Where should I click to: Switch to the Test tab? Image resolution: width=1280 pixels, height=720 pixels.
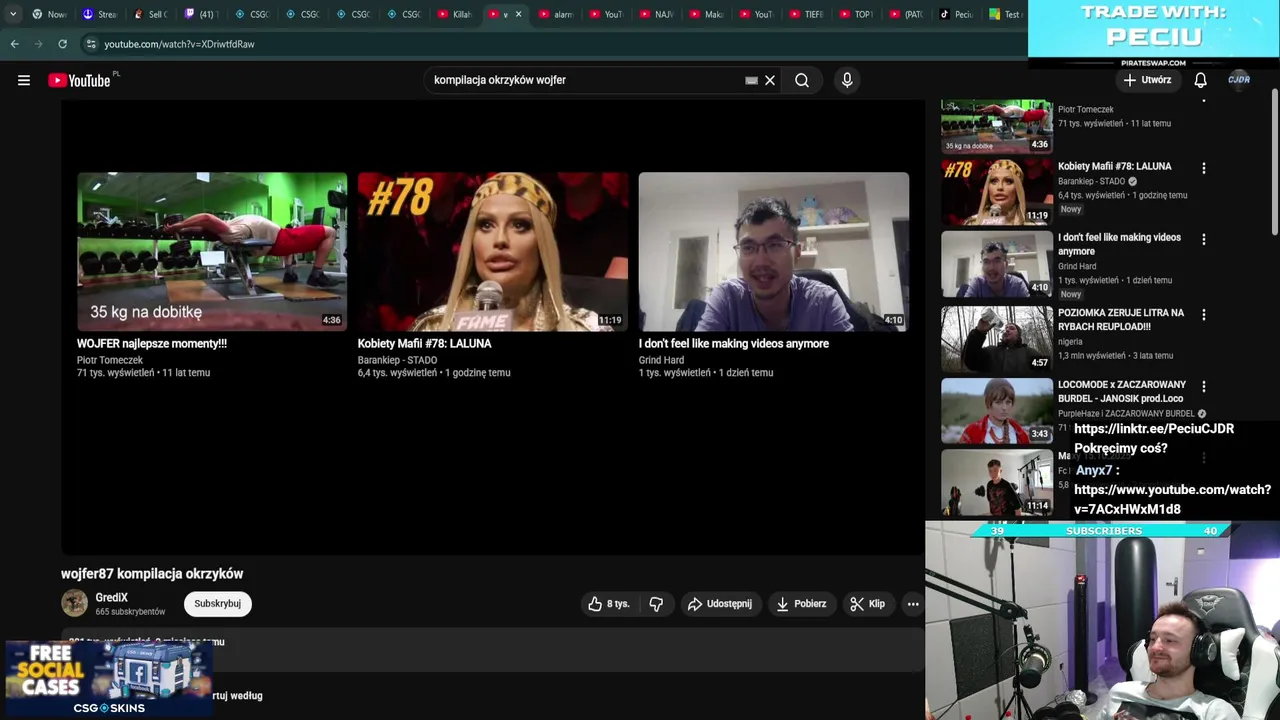click(x=1005, y=14)
